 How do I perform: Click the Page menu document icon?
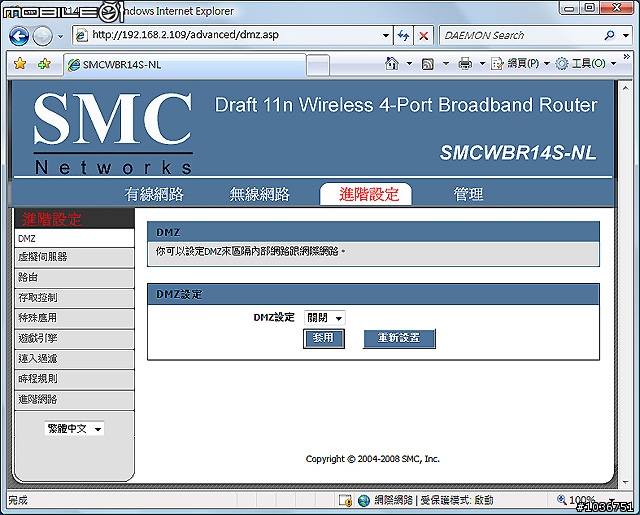click(498, 64)
